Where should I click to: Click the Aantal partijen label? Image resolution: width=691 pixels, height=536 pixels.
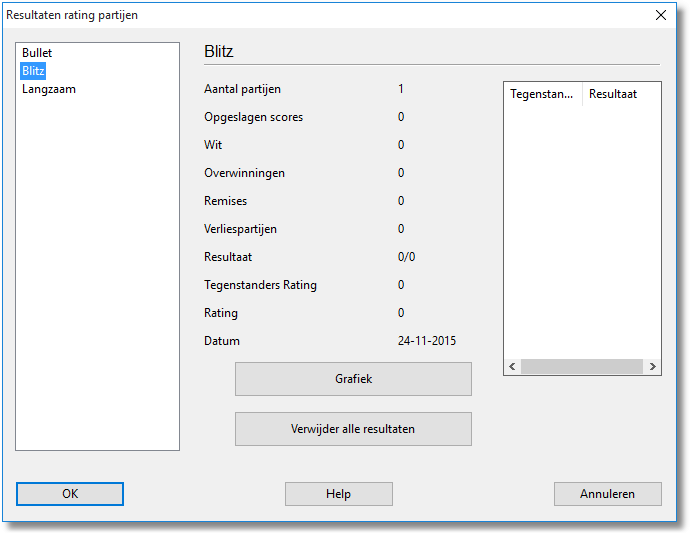[242, 89]
